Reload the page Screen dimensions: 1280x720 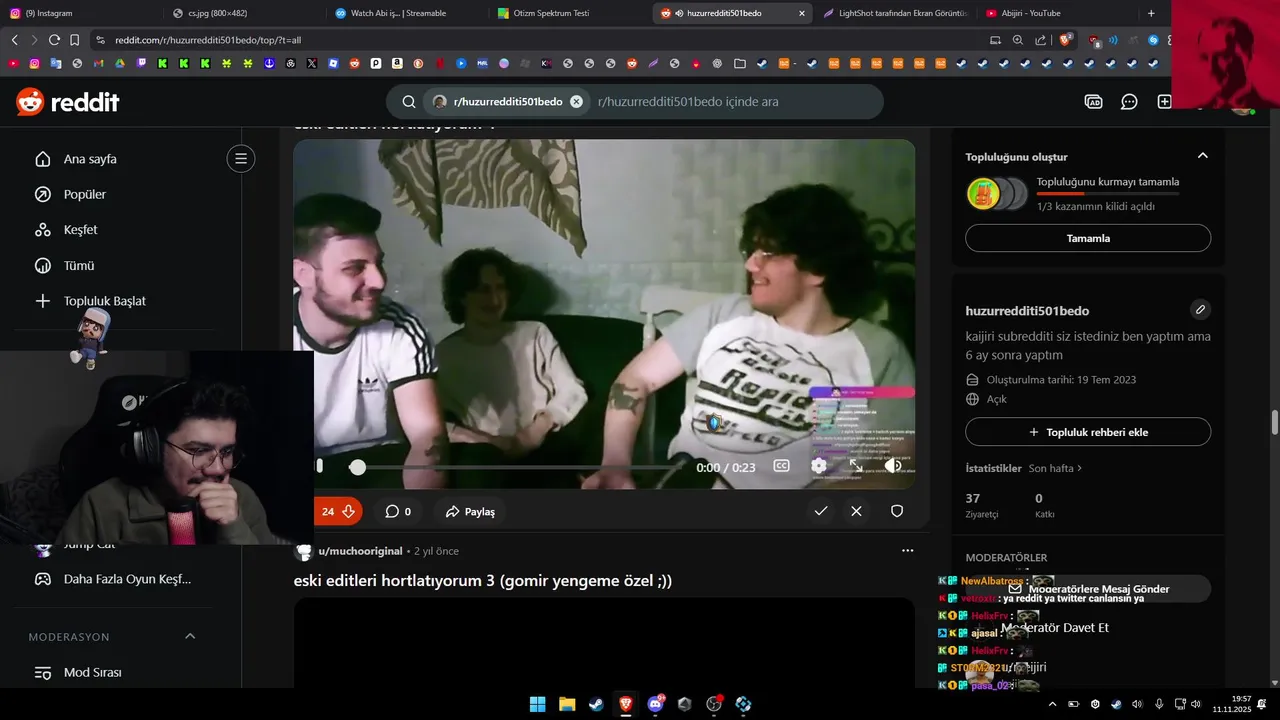coord(54,40)
